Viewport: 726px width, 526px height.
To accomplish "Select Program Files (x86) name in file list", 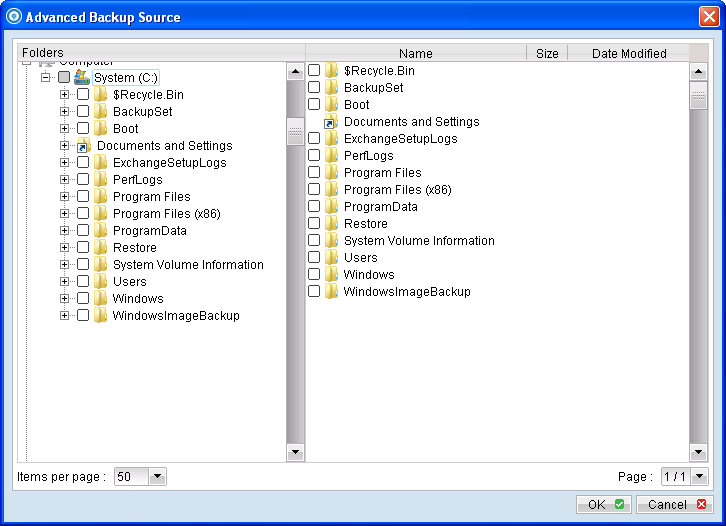I will point(397,189).
